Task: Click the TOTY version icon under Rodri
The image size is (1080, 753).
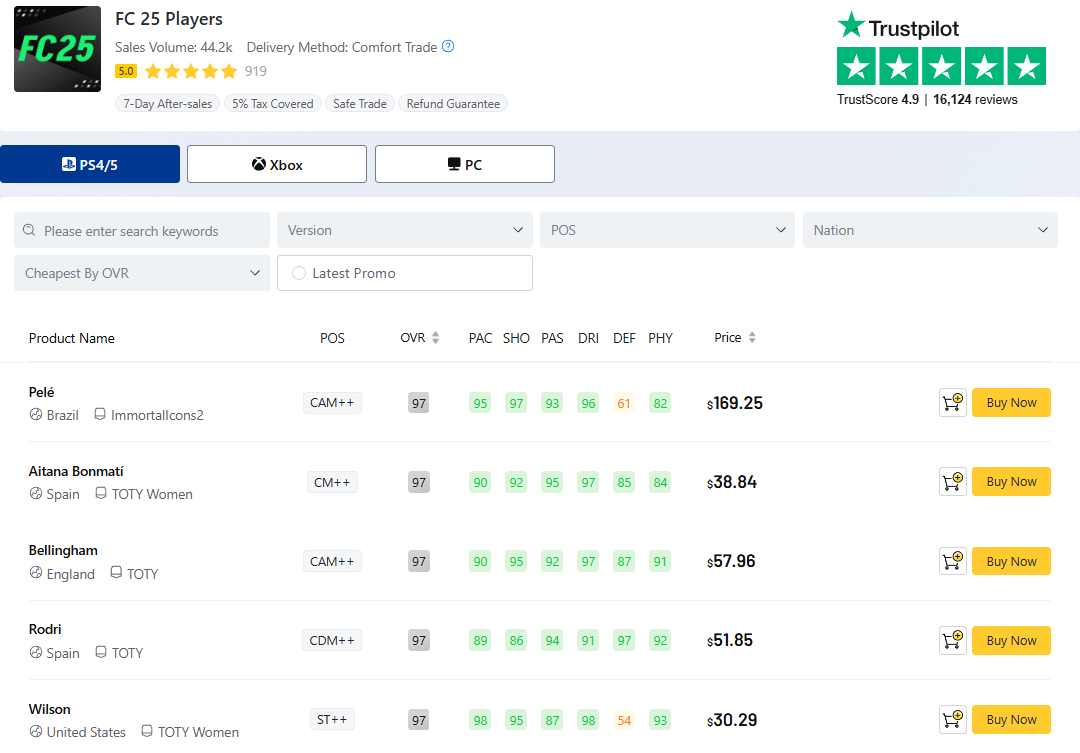Action: 101,652
